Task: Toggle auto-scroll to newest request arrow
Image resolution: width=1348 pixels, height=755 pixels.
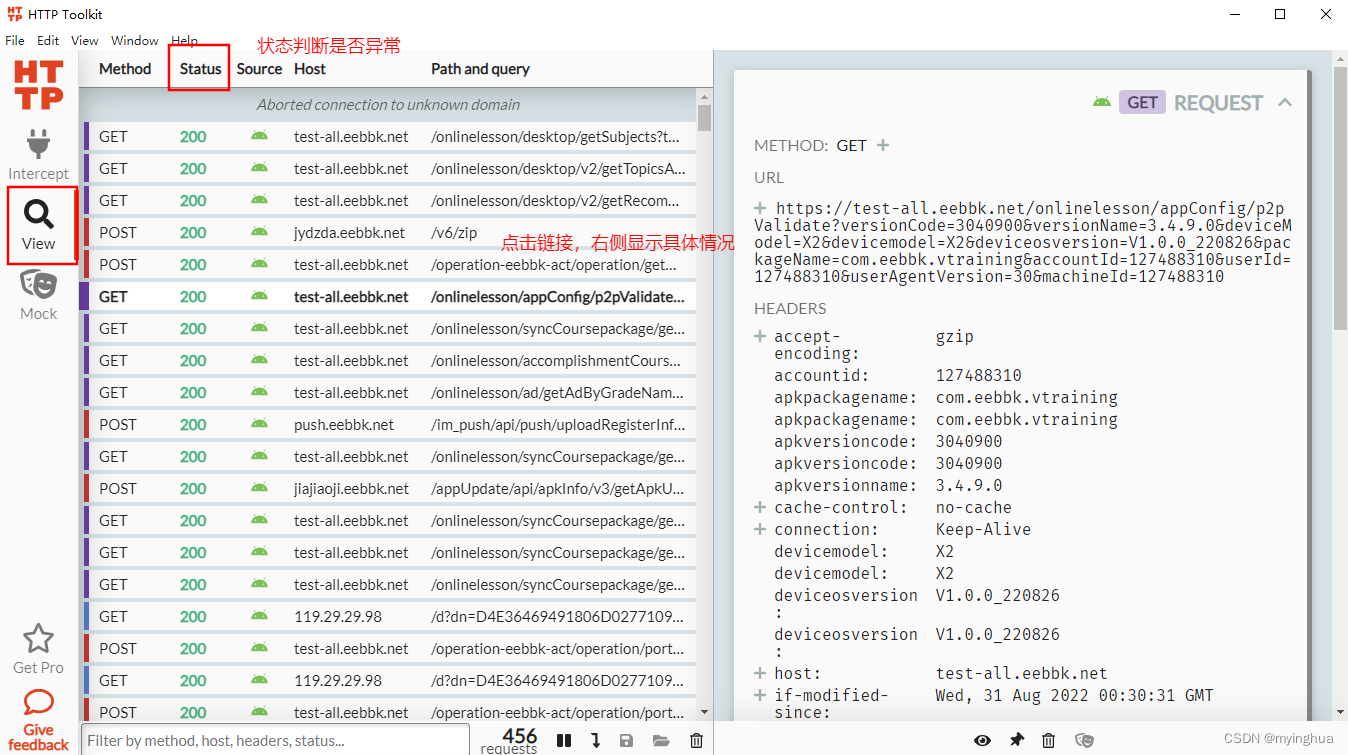Action: (x=595, y=740)
